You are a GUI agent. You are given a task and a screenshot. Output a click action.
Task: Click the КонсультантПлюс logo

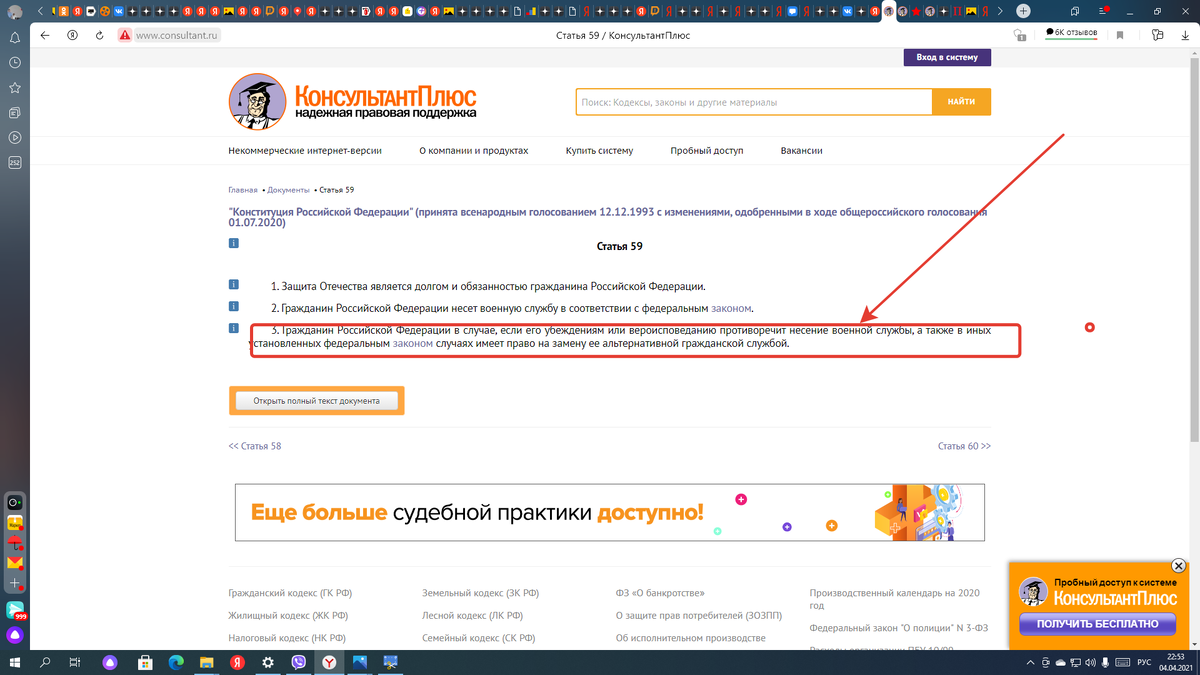point(353,103)
